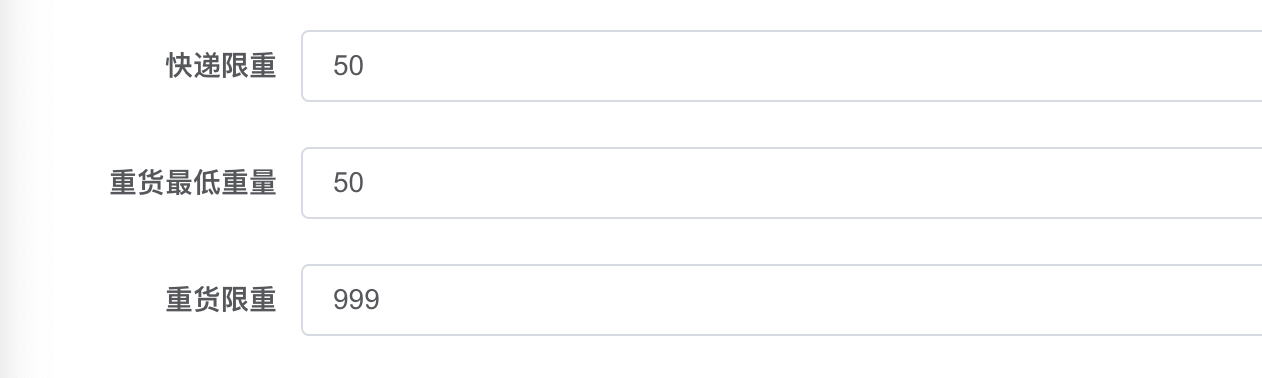Place cursor at end of 999 text
The height and width of the screenshot is (378, 1262).
(381, 300)
